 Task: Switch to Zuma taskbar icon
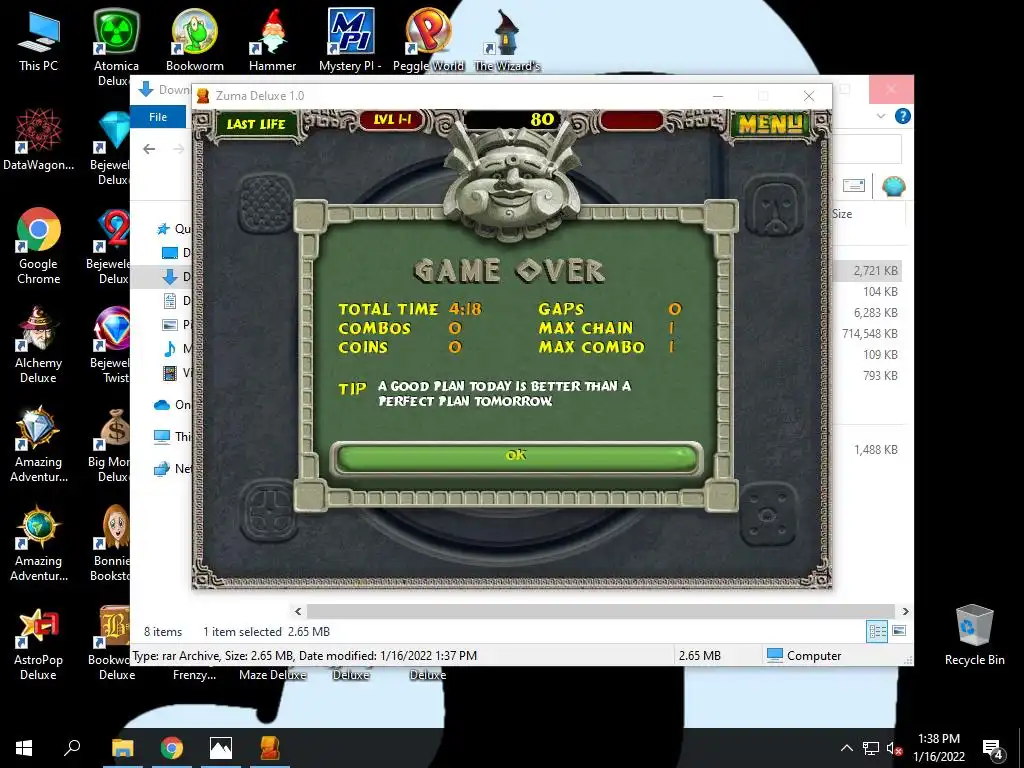click(x=270, y=748)
